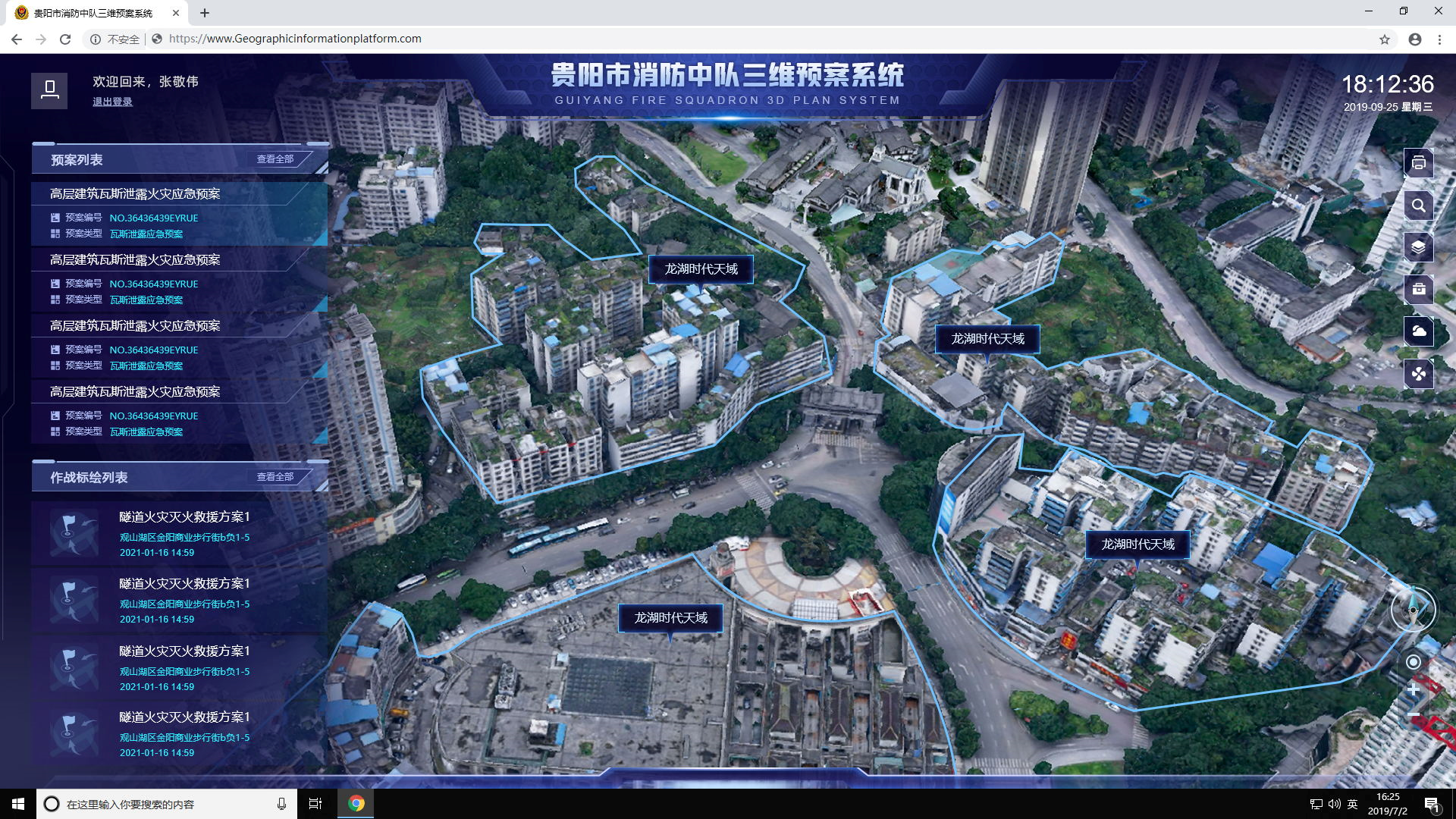Open the map search tool

coord(1418,206)
